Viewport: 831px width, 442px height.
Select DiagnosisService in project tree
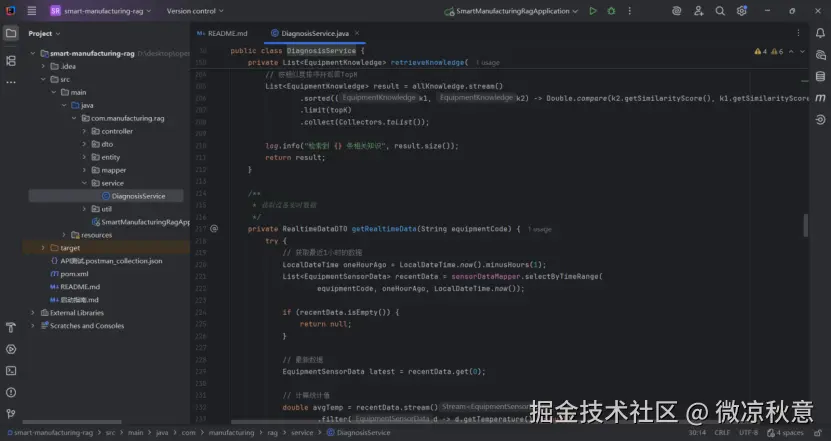tap(138, 196)
